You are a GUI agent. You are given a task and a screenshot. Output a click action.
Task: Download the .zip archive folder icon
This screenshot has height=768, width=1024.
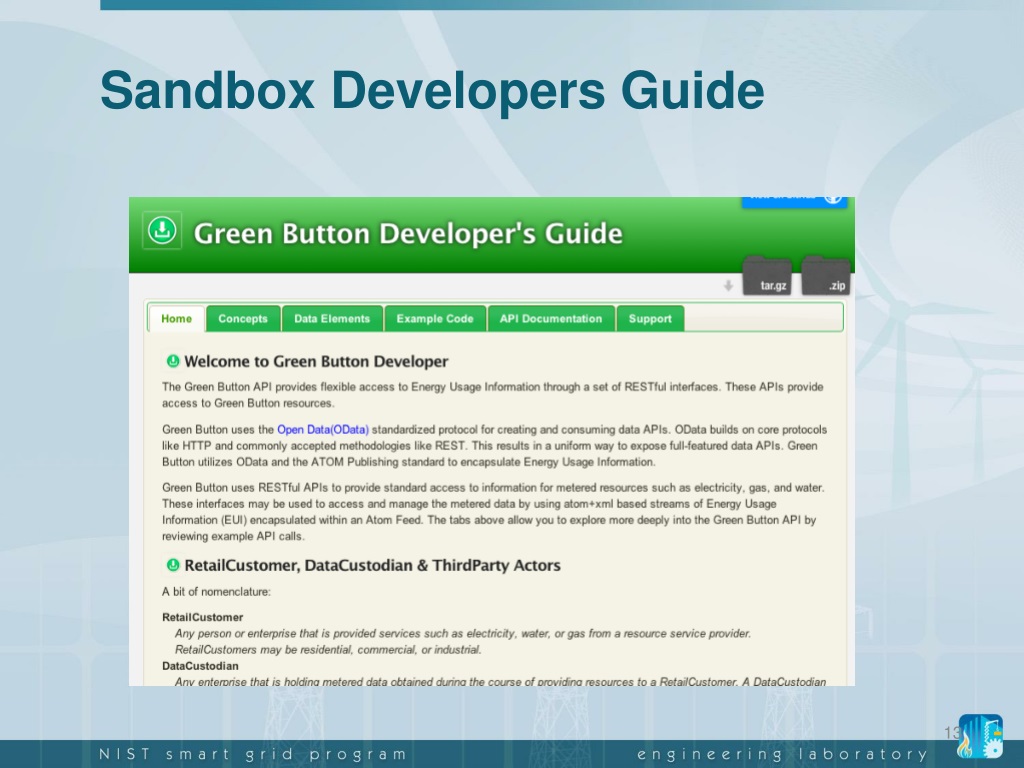pyautogui.click(x=825, y=276)
